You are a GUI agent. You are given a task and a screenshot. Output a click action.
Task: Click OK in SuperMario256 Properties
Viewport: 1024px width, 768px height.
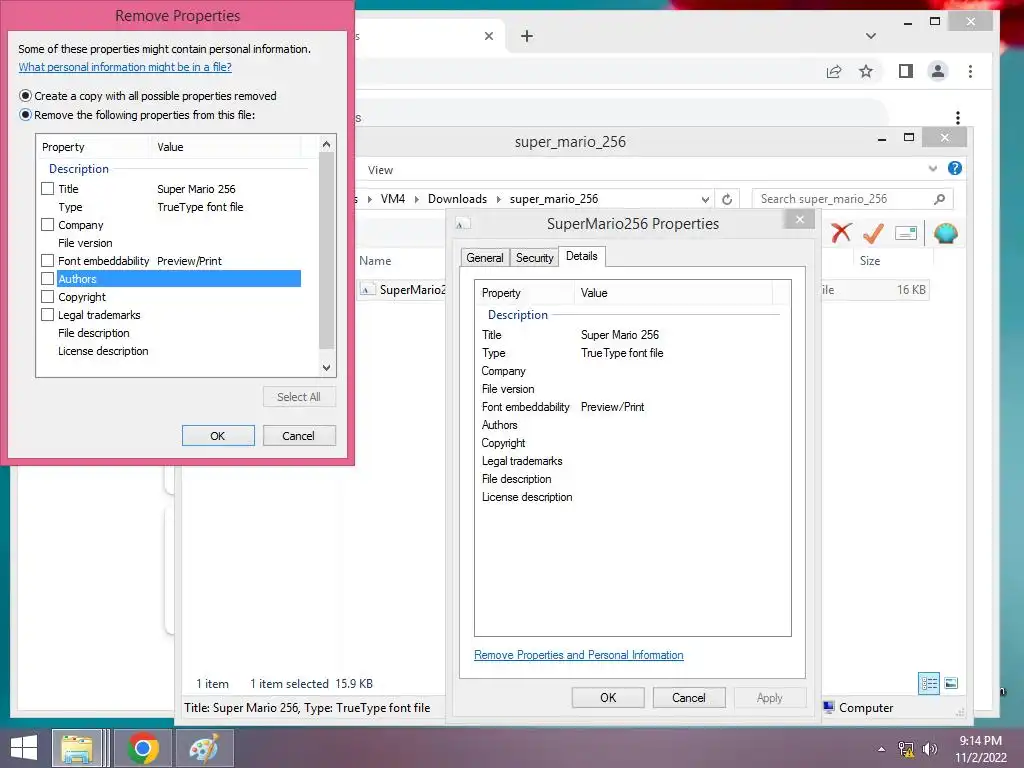pos(608,697)
